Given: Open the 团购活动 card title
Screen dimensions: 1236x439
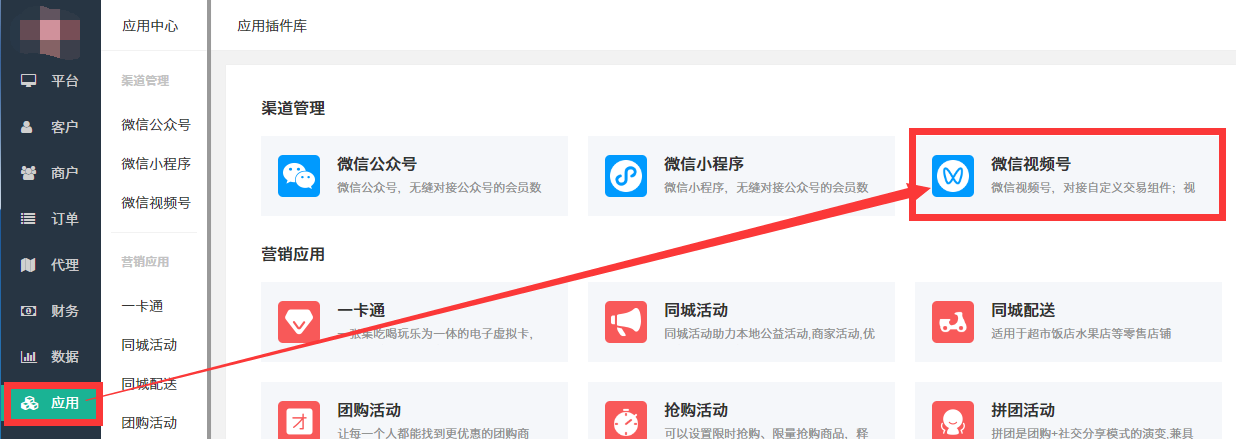Looking at the screenshot, I should (369, 410).
